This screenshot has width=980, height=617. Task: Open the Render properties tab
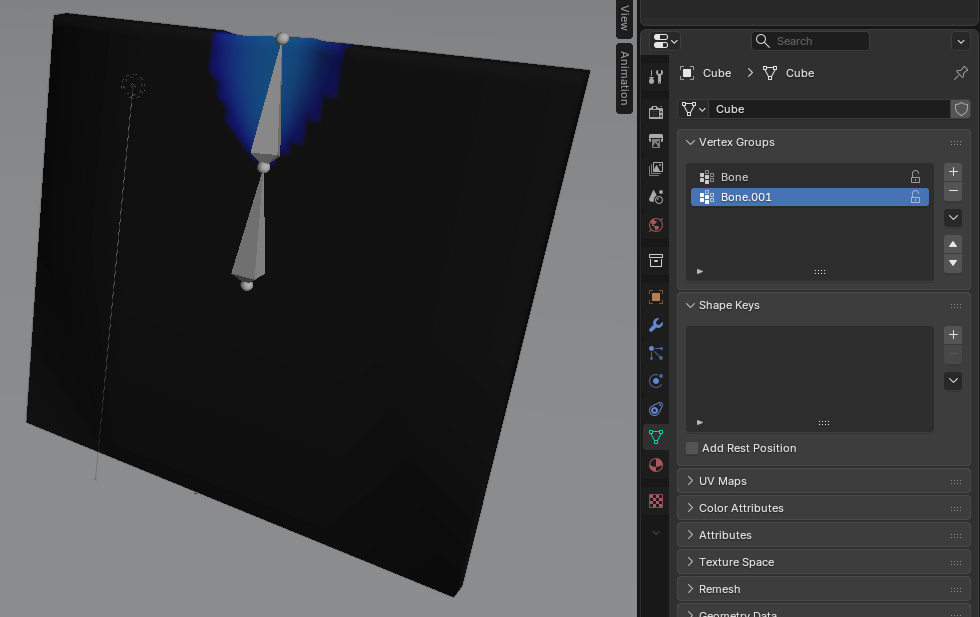pos(656,112)
